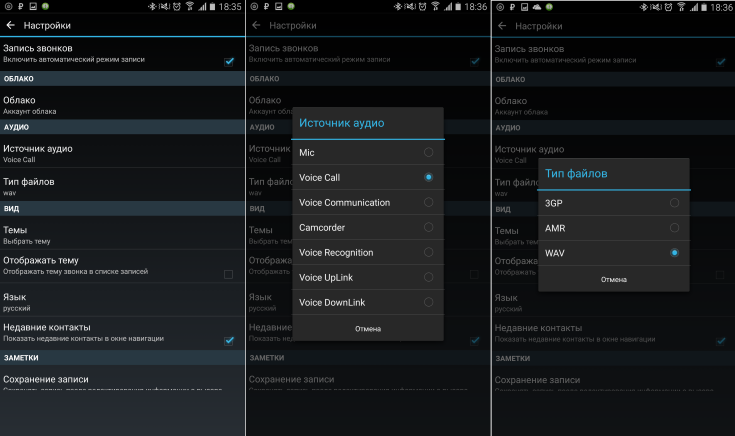Tap the Bluetooth icon in left status bar

coord(152,7)
